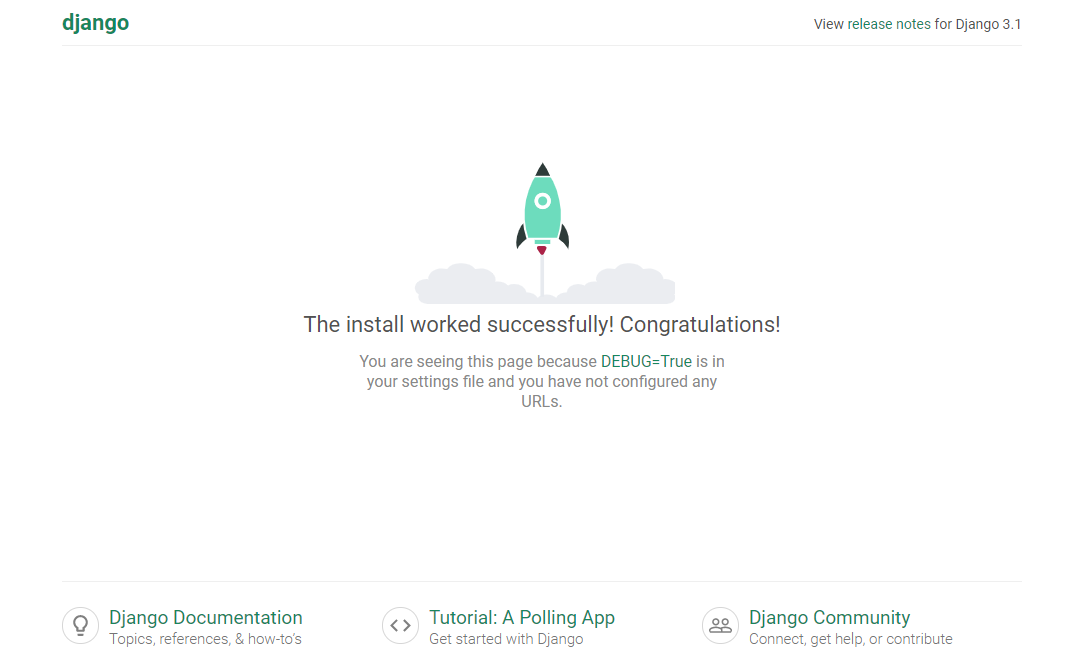The height and width of the screenshot is (656, 1090).
Task: Click the code brackets tutorial icon
Action: [x=400, y=625]
